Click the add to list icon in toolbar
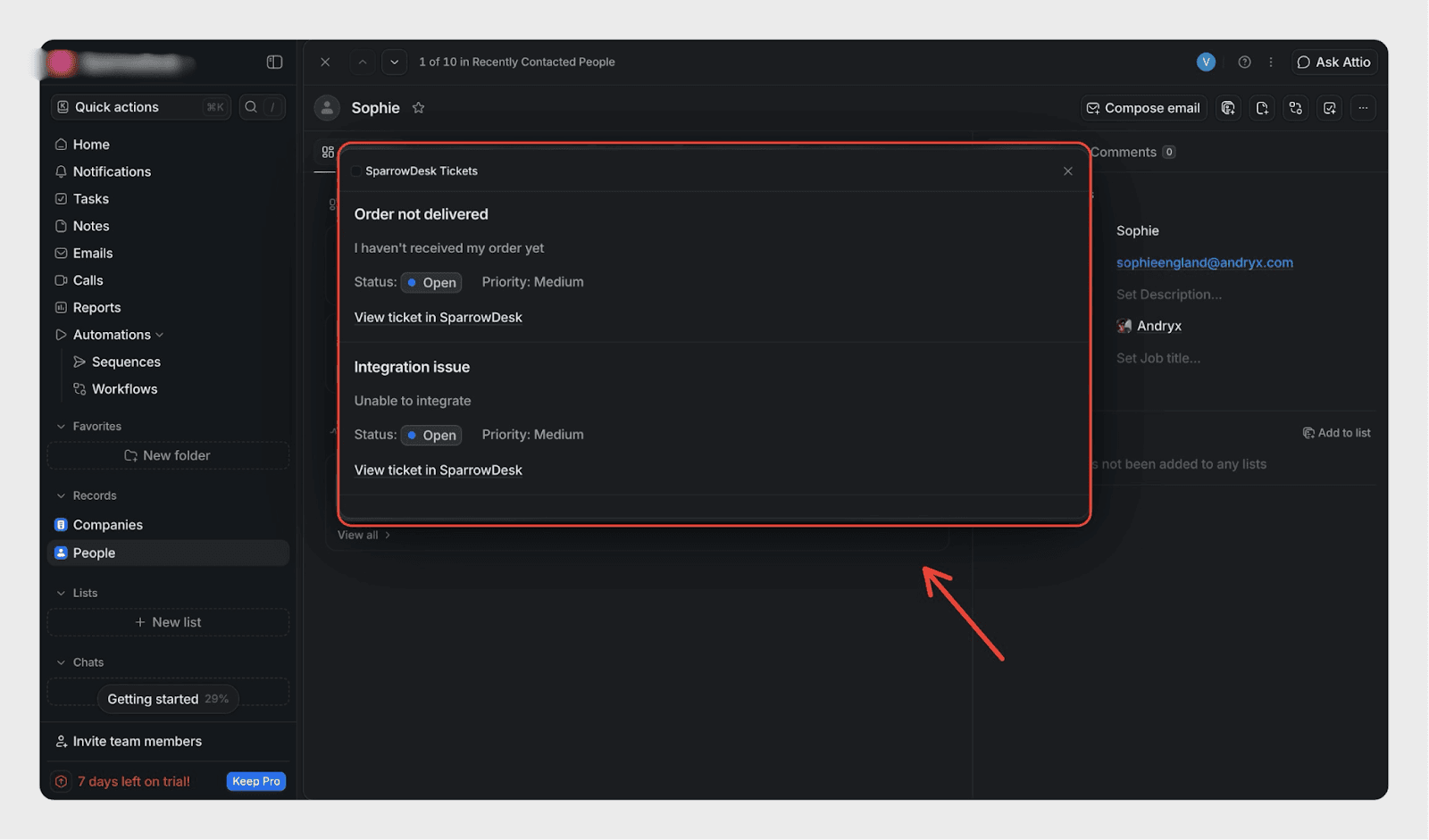This screenshot has width=1429, height=840. click(x=1228, y=108)
